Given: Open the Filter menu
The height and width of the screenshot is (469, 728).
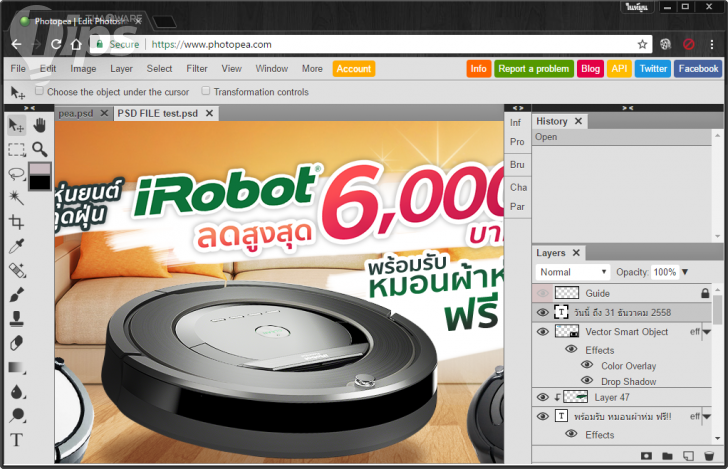Looking at the screenshot, I should pyautogui.click(x=197, y=69).
